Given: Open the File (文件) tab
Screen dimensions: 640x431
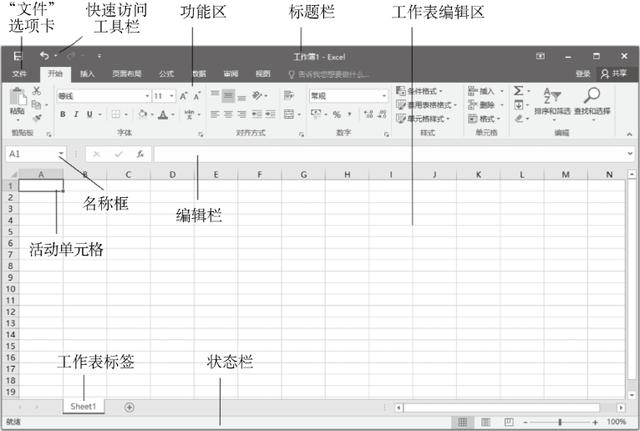Looking at the screenshot, I should click(19, 74).
